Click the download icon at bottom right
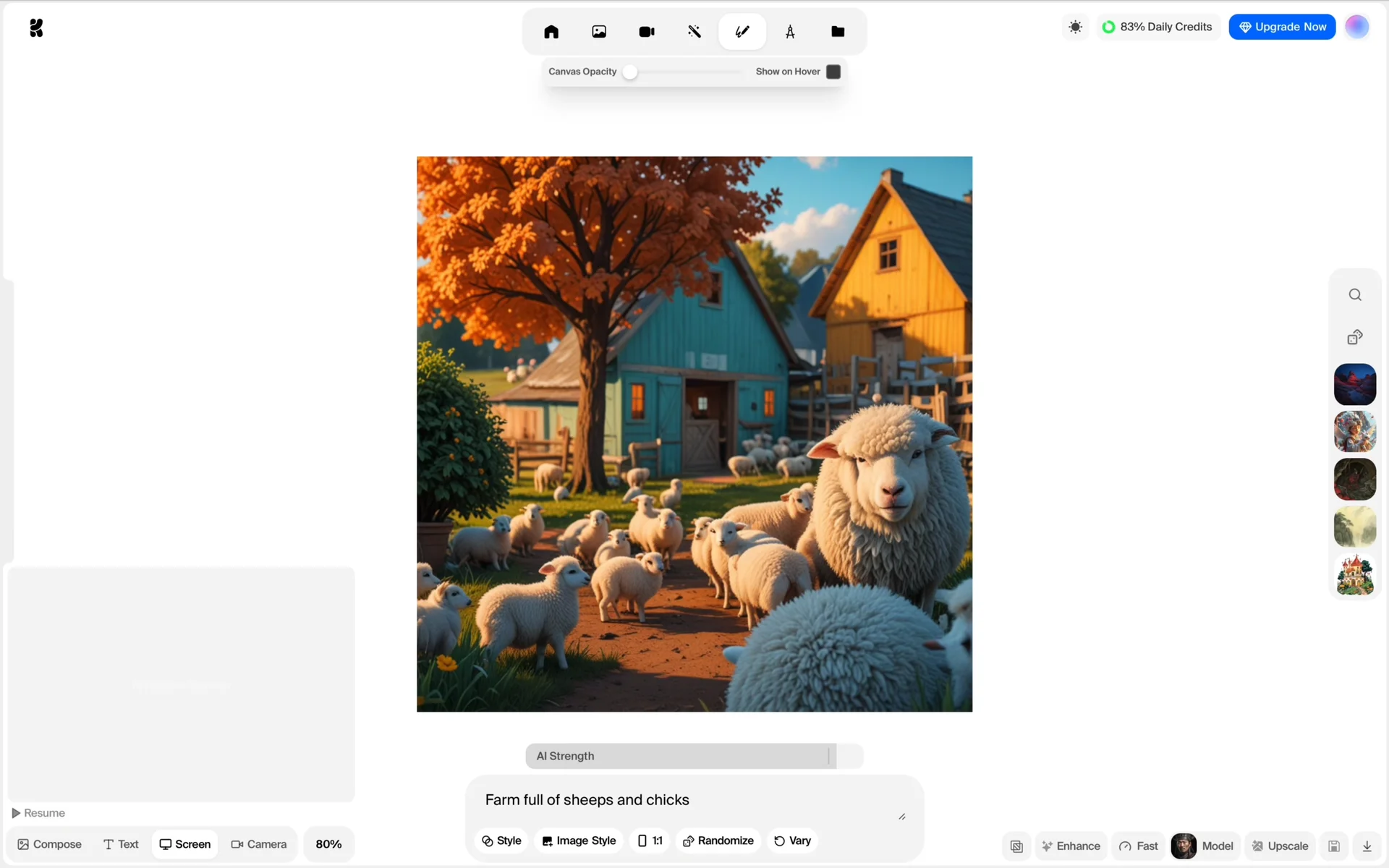The height and width of the screenshot is (868, 1389). 1367,846
